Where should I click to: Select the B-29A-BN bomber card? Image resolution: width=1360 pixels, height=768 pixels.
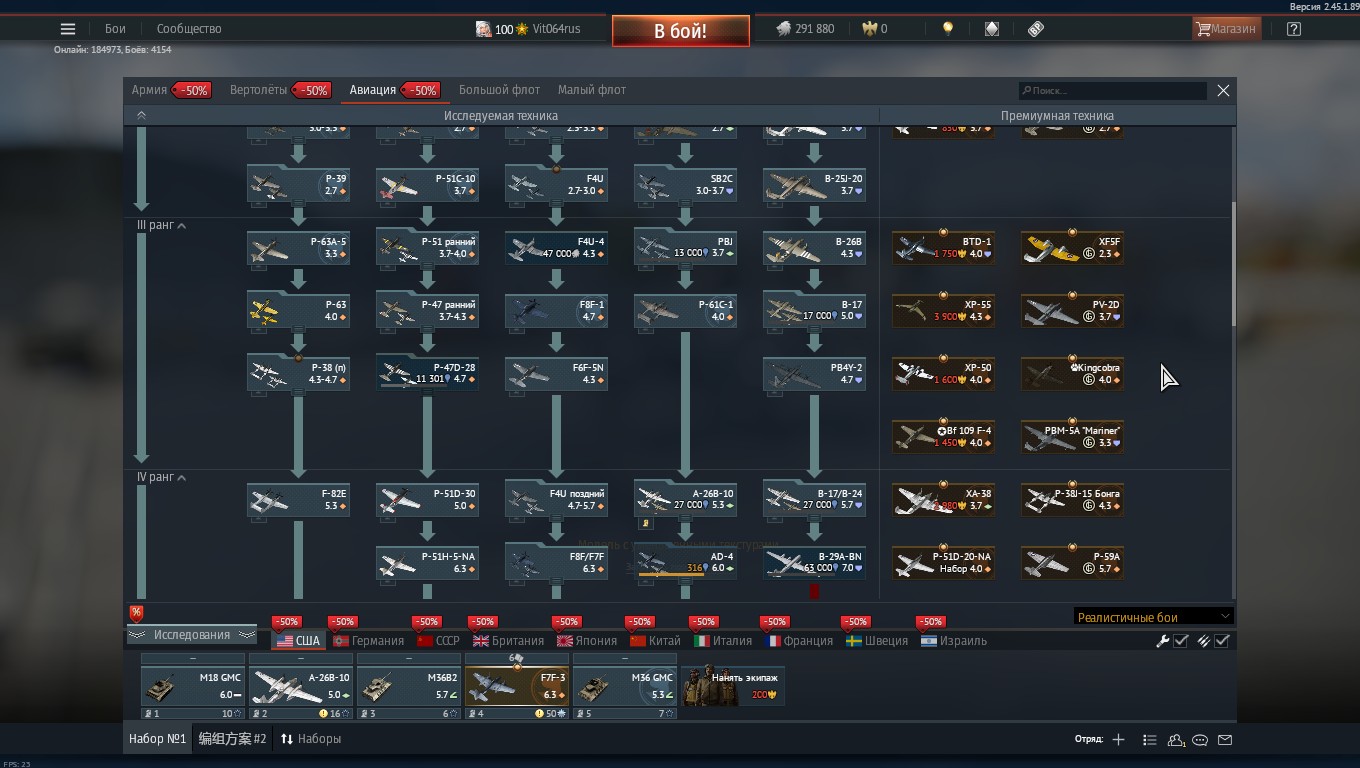tap(814, 563)
